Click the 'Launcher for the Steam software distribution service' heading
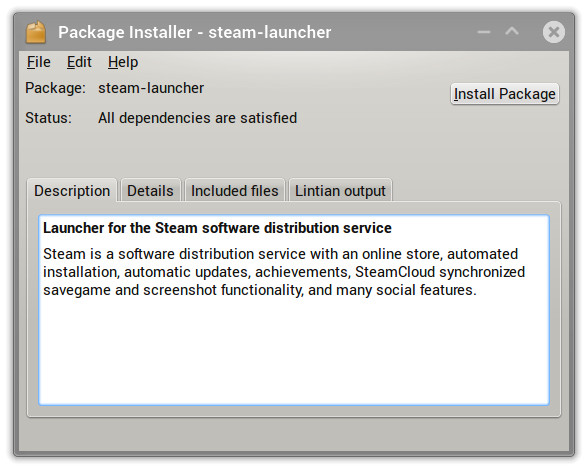The height and width of the screenshot is (470, 588). (217, 228)
